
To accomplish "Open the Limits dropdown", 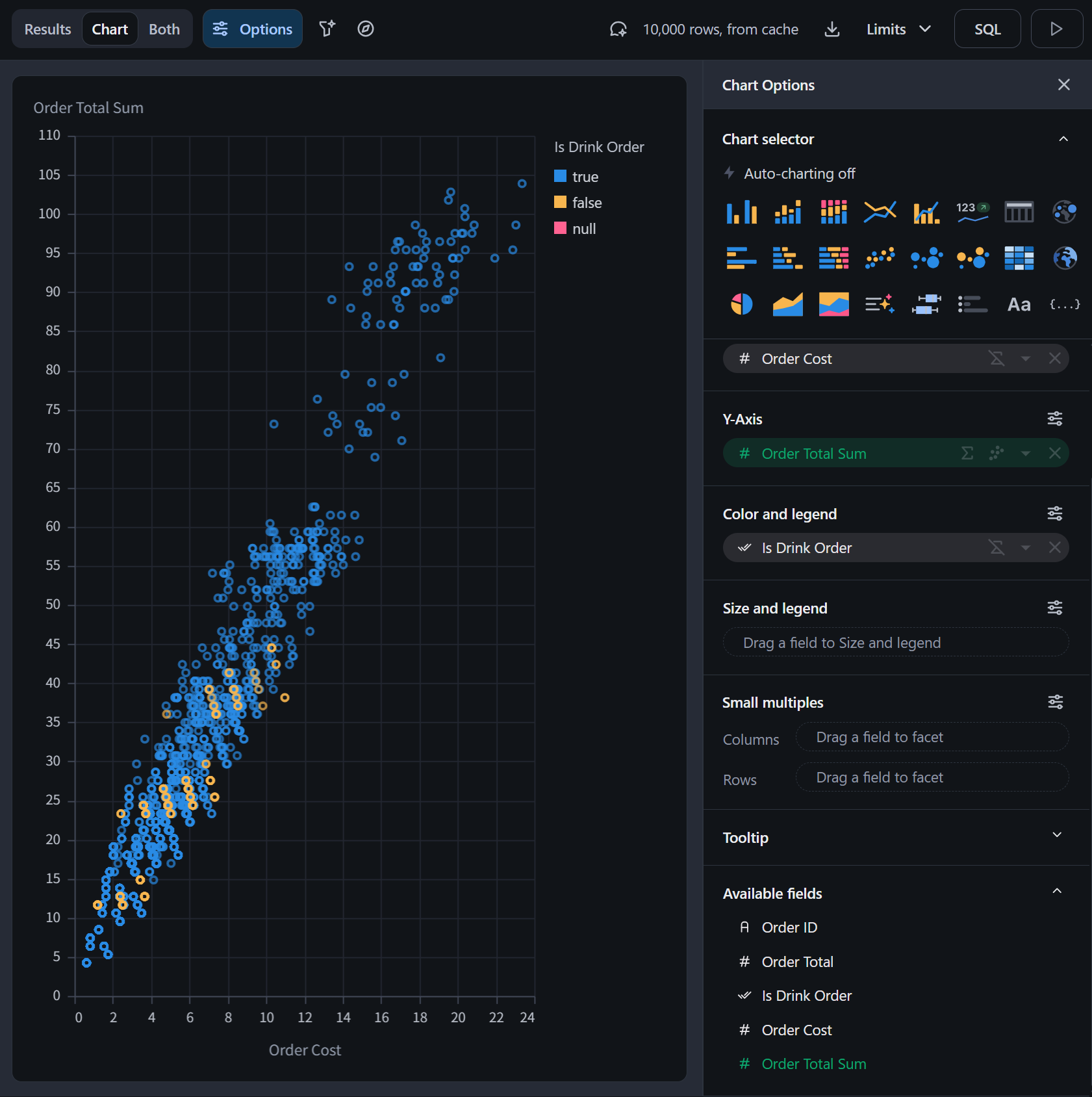I will tap(898, 29).
